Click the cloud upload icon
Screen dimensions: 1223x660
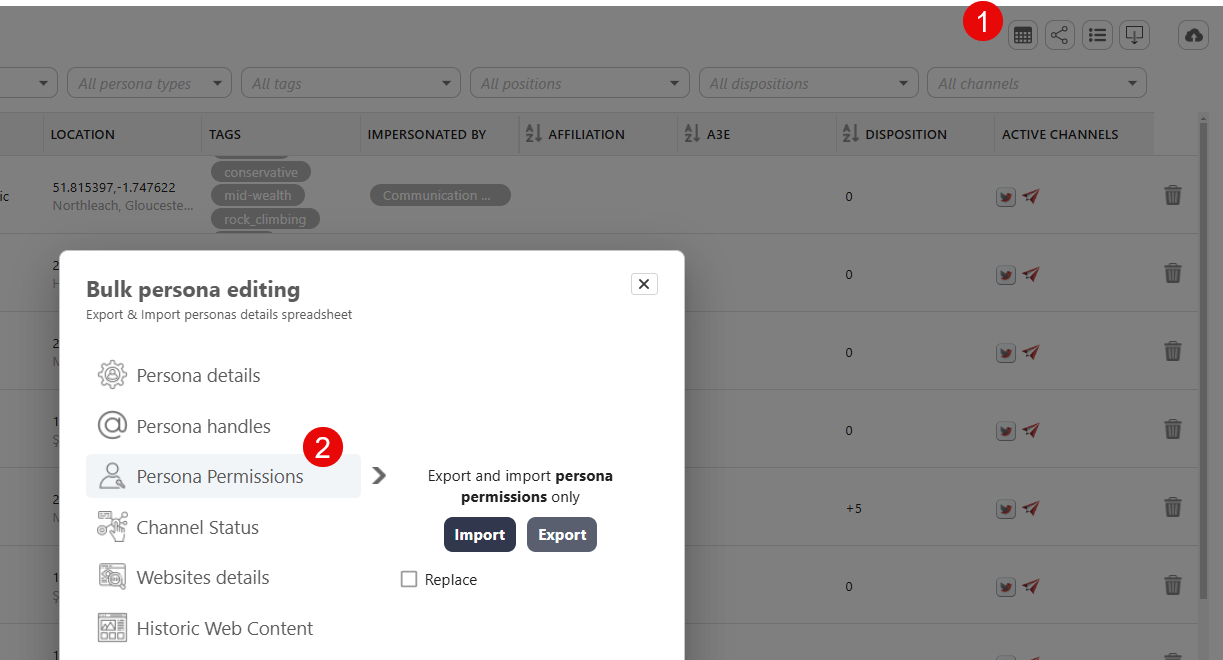(1193, 36)
